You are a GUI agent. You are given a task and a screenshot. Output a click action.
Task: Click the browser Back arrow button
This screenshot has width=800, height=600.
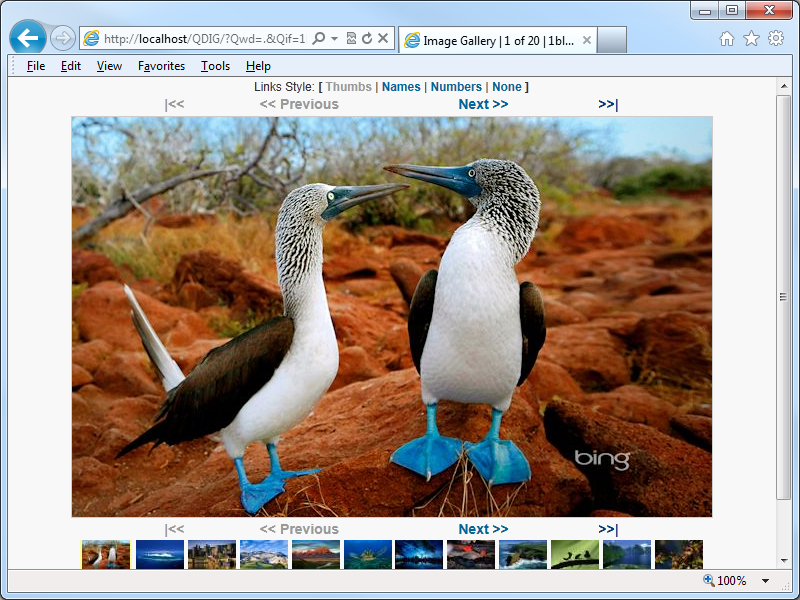(x=28, y=38)
